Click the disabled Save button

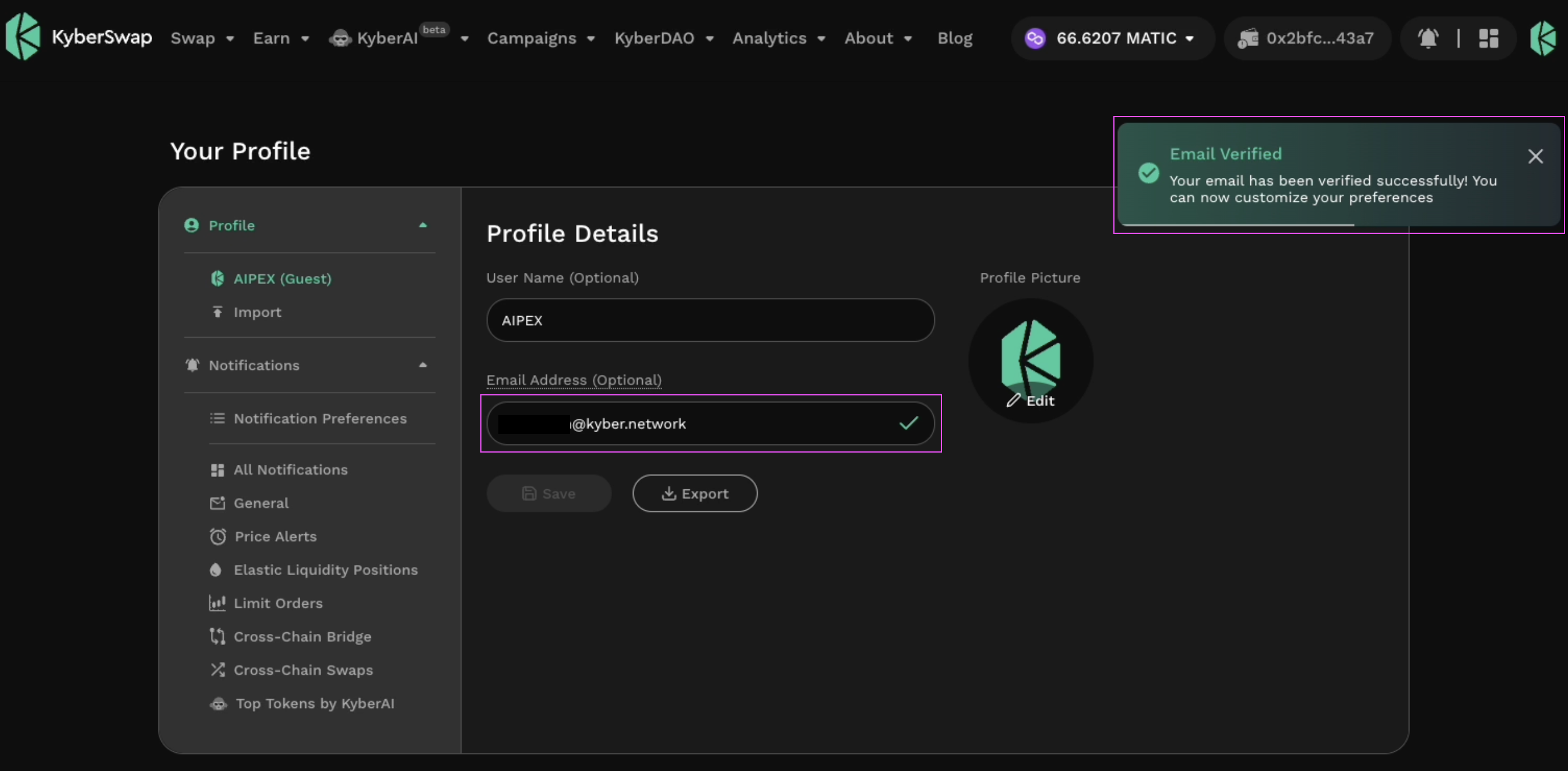pos(549,494)
